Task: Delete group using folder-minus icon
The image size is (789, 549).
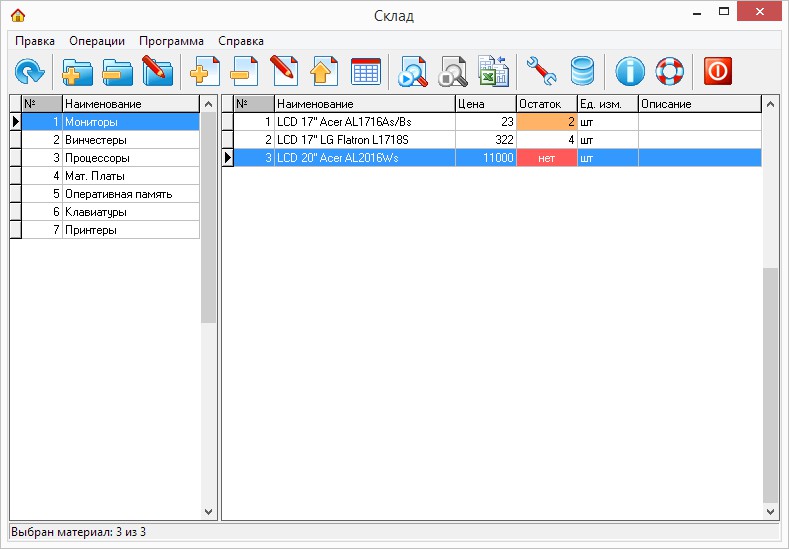Action: click(117, 71)
